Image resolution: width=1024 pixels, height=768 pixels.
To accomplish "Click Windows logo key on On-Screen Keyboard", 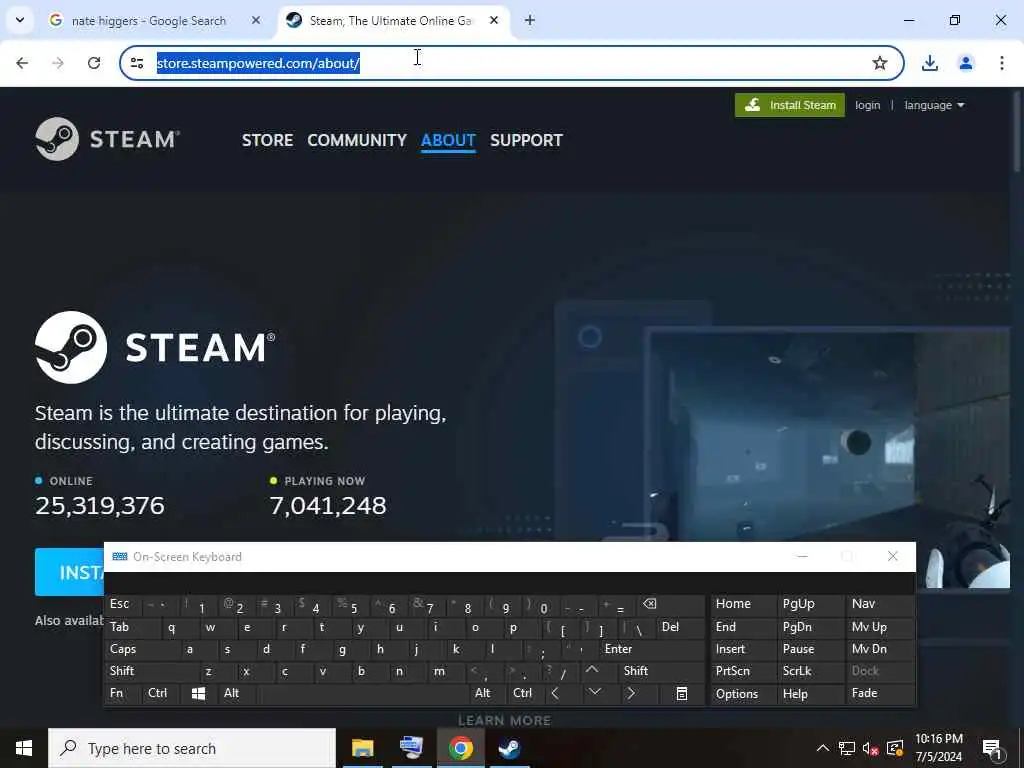I will pyautogui.click(x=199, y=694).
